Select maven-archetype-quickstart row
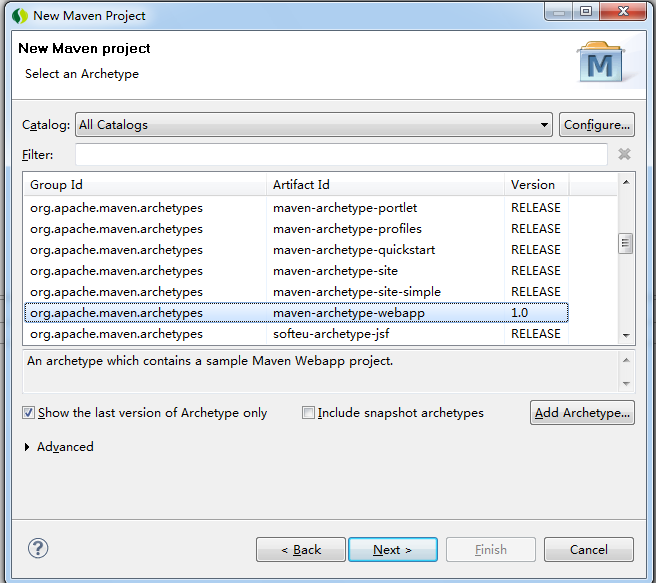 [296, 250]
